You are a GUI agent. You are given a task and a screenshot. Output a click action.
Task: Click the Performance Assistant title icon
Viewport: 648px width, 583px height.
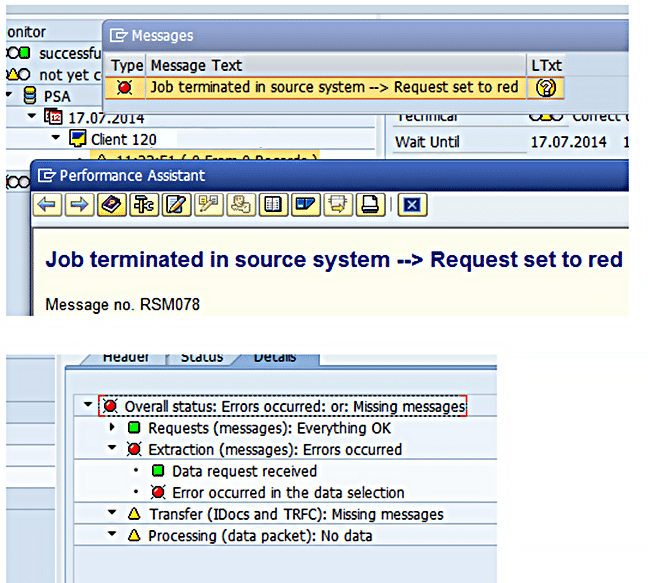point(47,176)
